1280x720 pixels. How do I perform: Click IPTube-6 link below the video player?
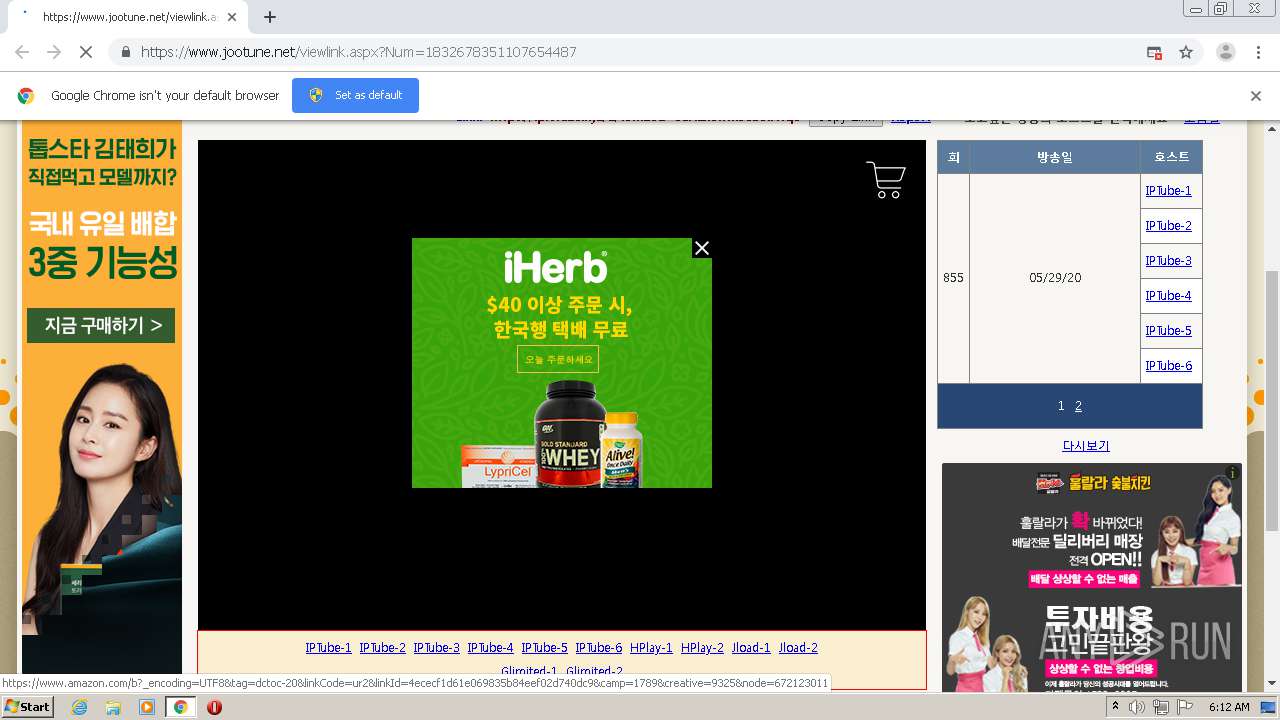[x=598, y=648]
